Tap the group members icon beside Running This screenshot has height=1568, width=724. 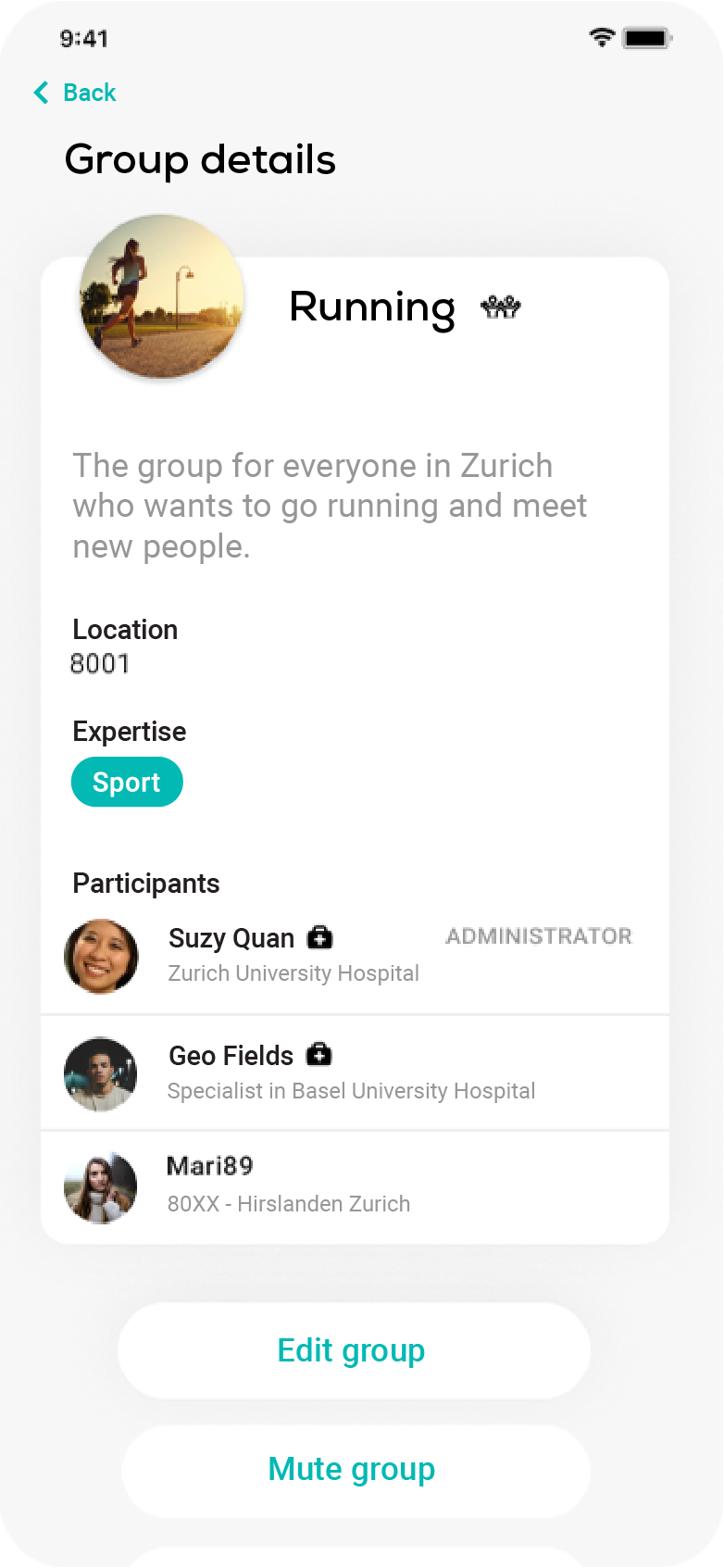point(501,307)
